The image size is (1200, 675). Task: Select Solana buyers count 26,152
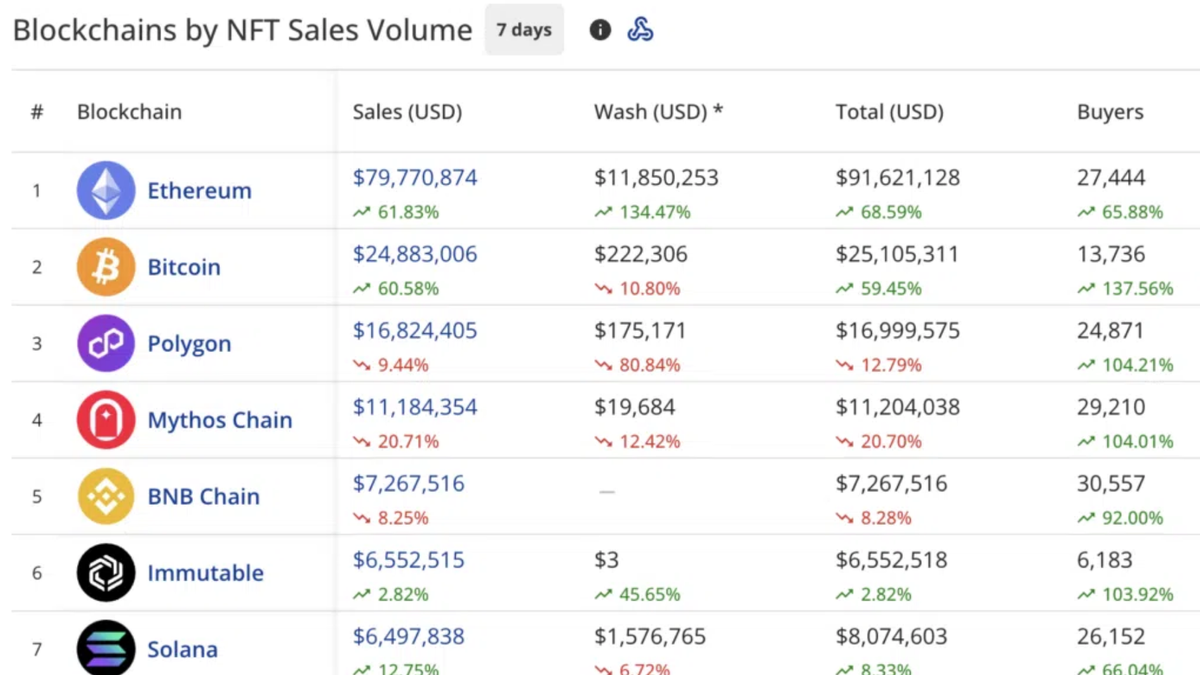(x=1111, y=637)
